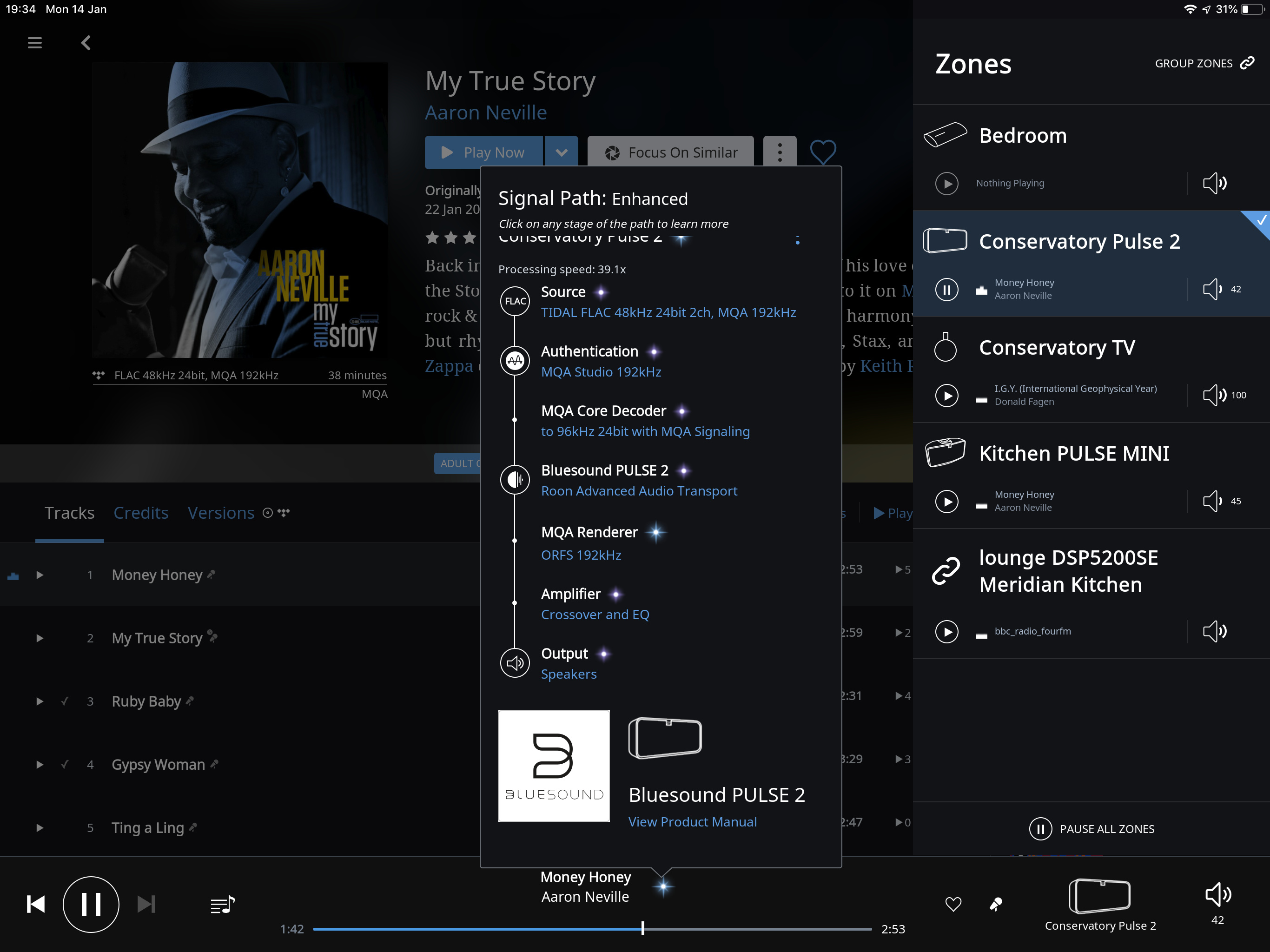This screenshot has height=952, width=1270.
Task: Pause the Conservatory Pulse 2 zone
Action: pos(946,289)
